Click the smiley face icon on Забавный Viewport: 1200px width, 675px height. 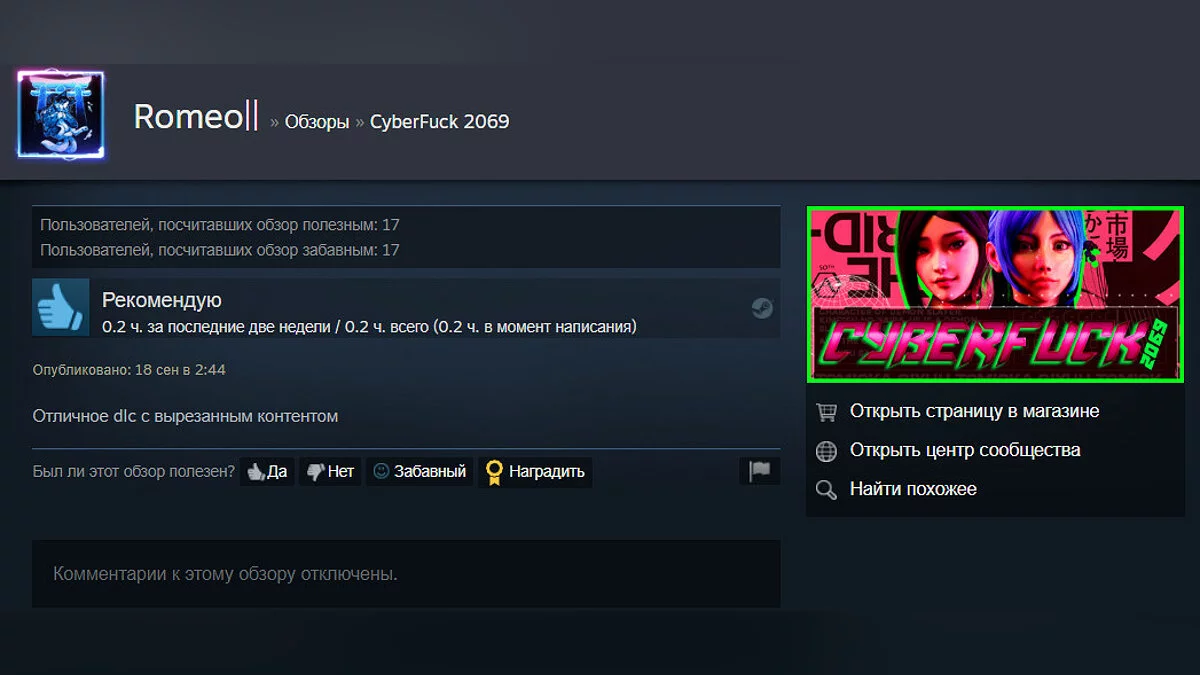point(381,471)
